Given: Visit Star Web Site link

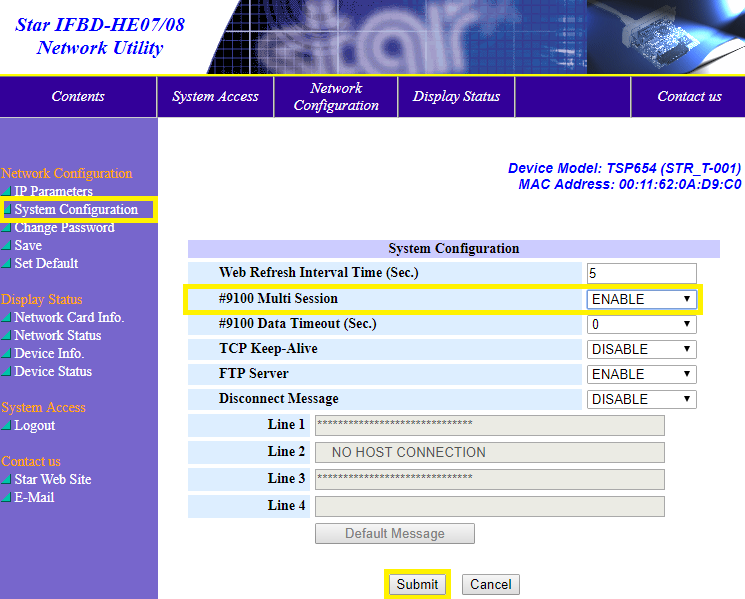Looking at the screenshot, I should coord(53,479).
